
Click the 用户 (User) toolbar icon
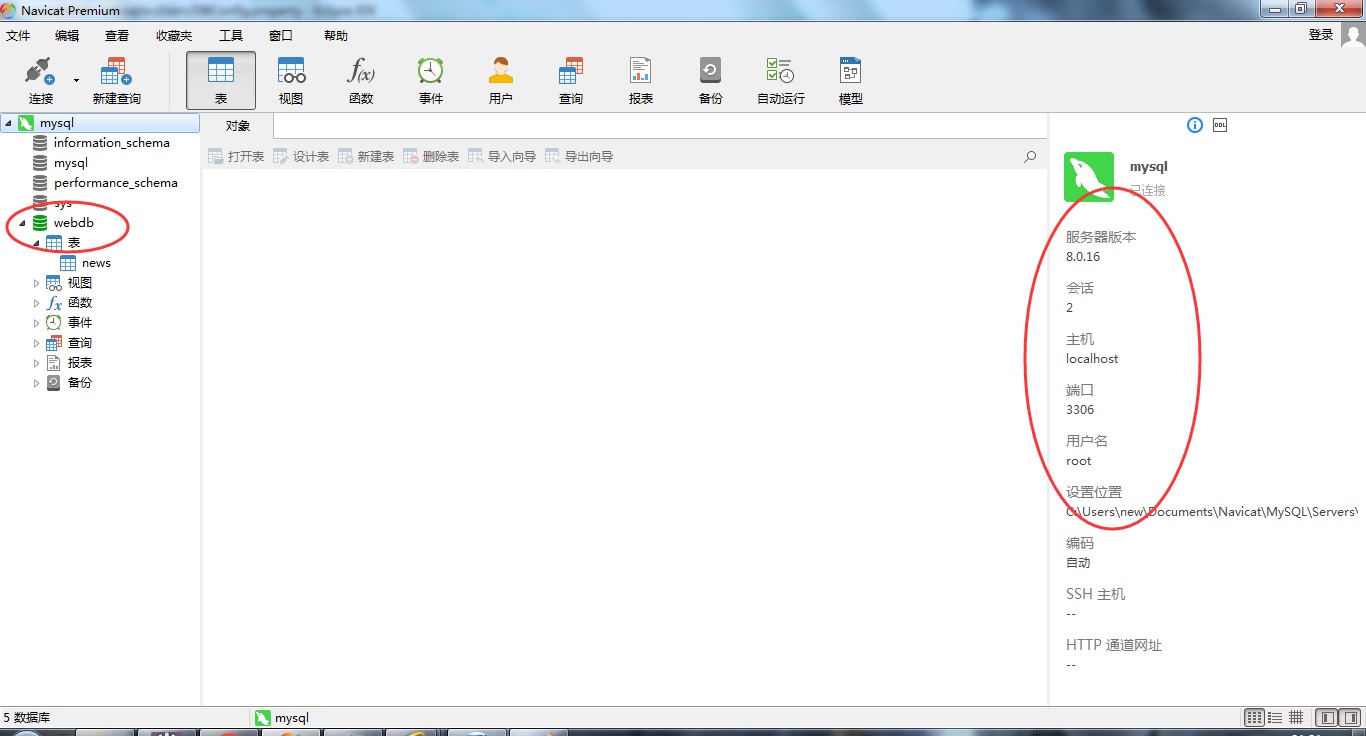coord(501,81)
